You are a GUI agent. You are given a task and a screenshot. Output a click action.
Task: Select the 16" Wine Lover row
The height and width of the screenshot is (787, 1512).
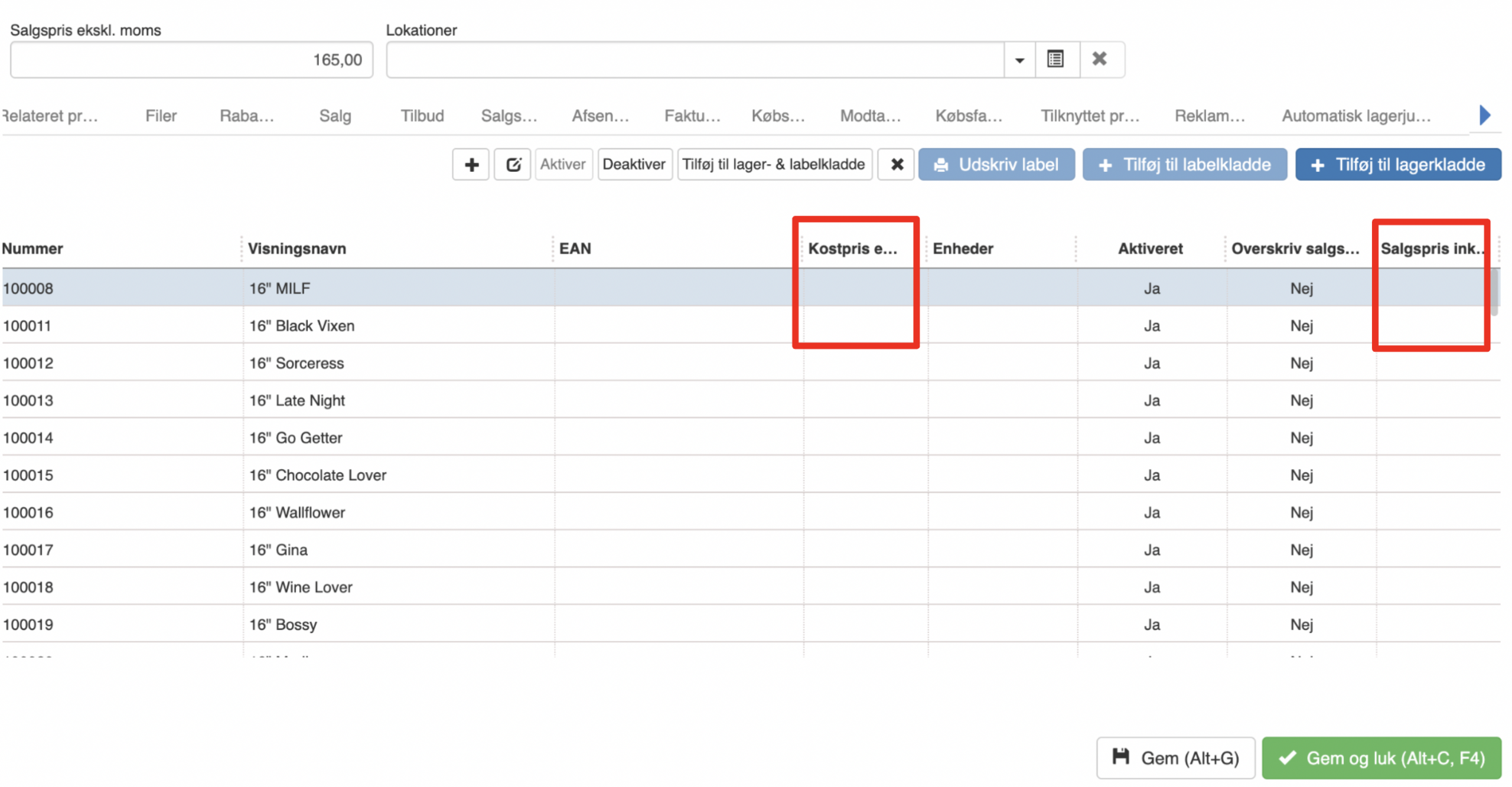coord(750,587)
